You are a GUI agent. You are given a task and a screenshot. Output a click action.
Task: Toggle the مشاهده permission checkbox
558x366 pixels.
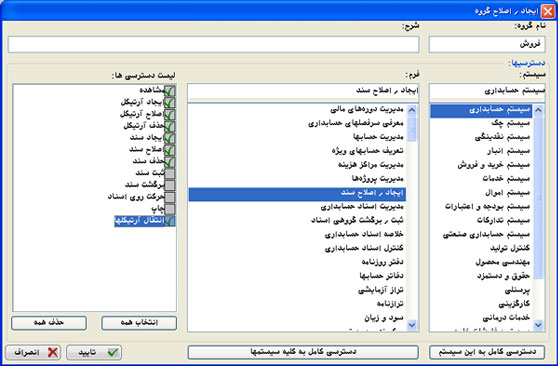[x=170, y=90]
